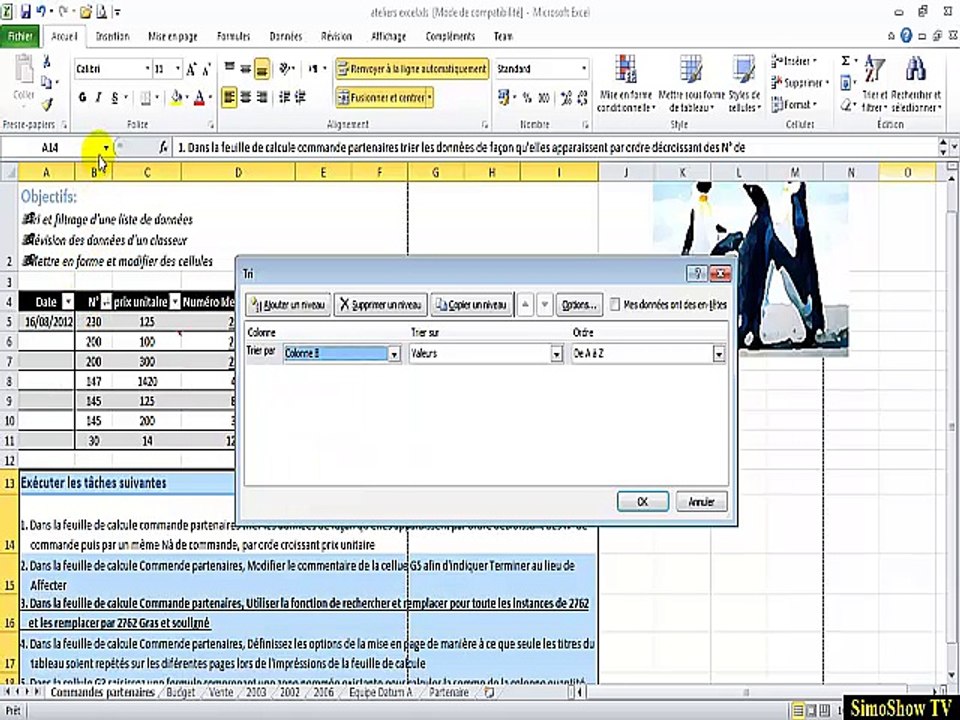
Task: Click Annuler in Tri dialog
Action: coord(702,501)
